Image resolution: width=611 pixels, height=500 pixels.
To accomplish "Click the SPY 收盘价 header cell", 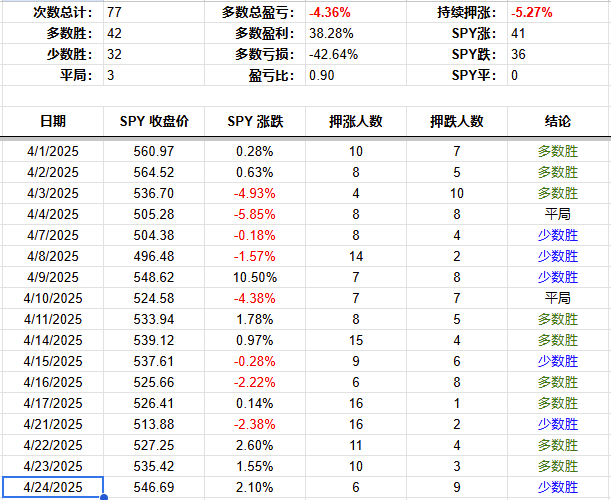I will (153, 121).
